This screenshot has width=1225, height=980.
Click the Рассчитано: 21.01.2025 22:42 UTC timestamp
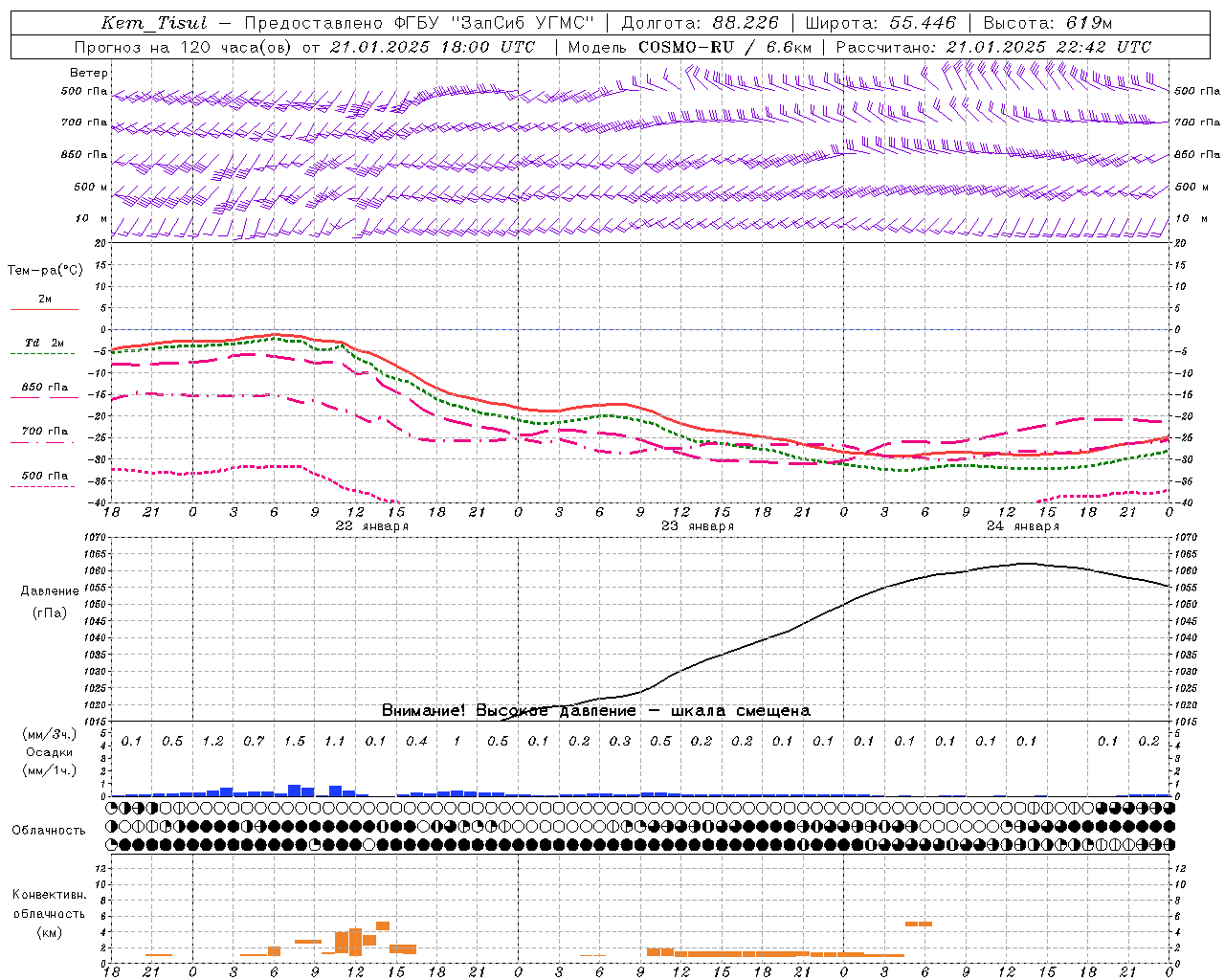(x=994, y=47)
